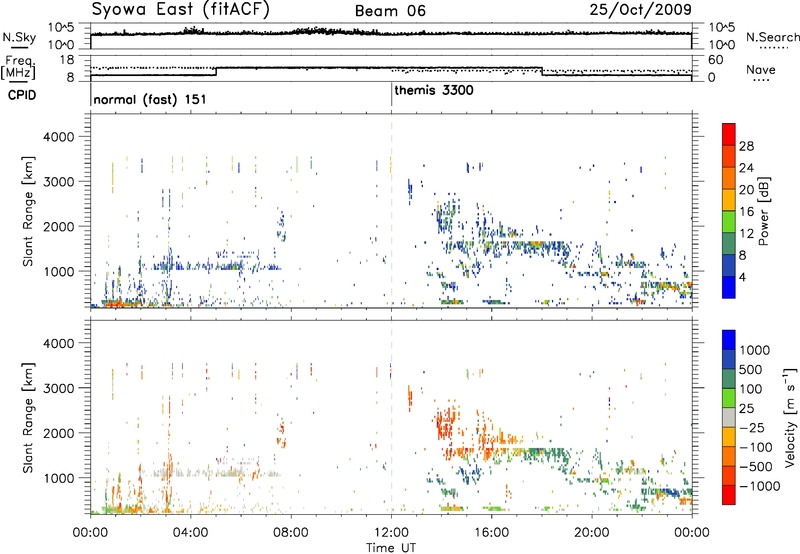800x554 pixels.
Task: Click the 'Time UT' axis title
Action: (391, 548)
